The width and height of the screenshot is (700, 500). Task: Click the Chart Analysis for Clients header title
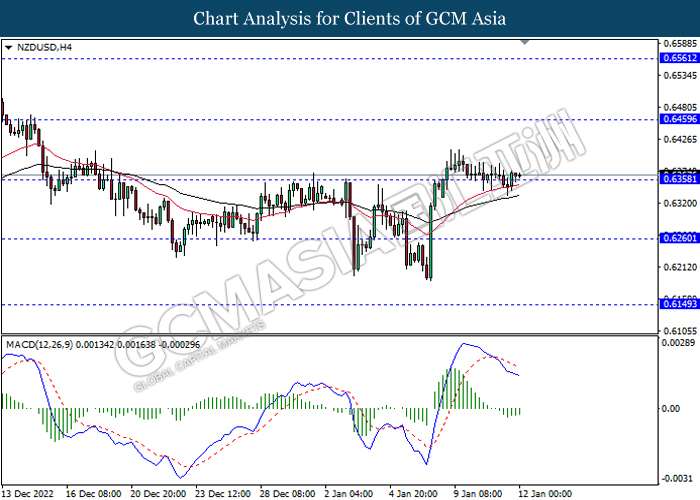350,19
